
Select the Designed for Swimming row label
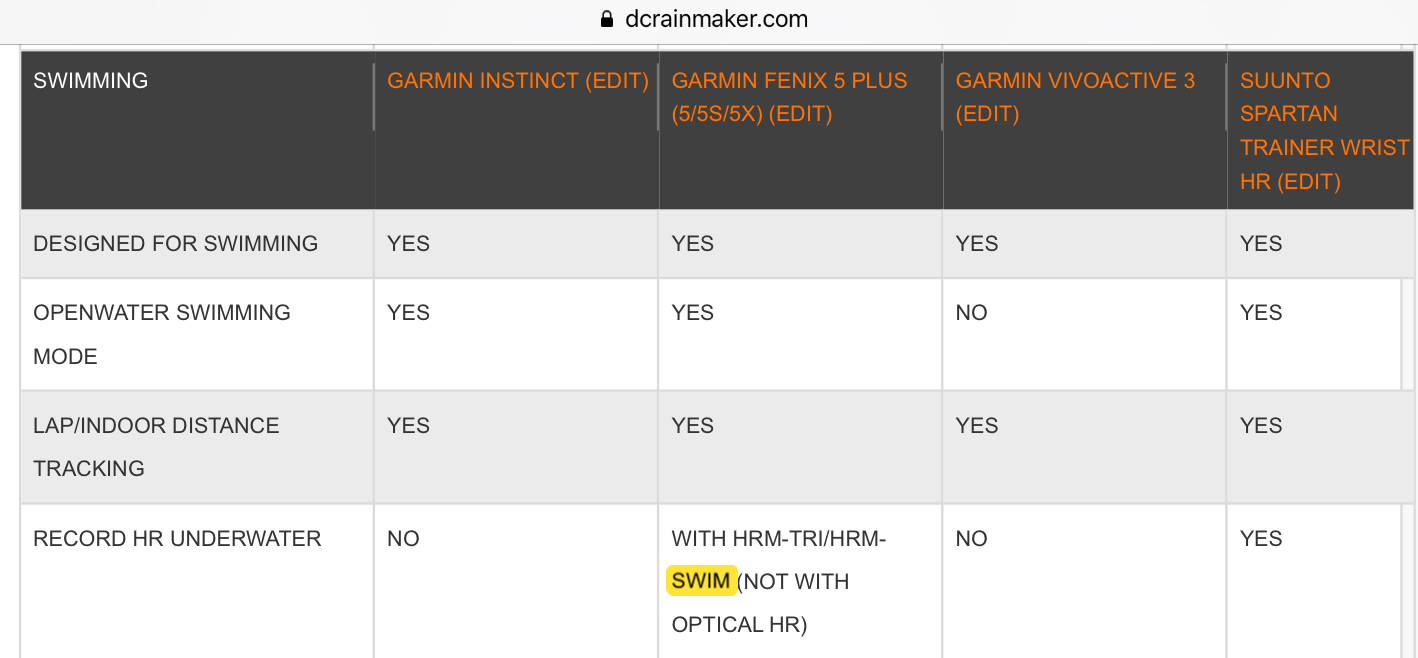[x=176, y=244]
